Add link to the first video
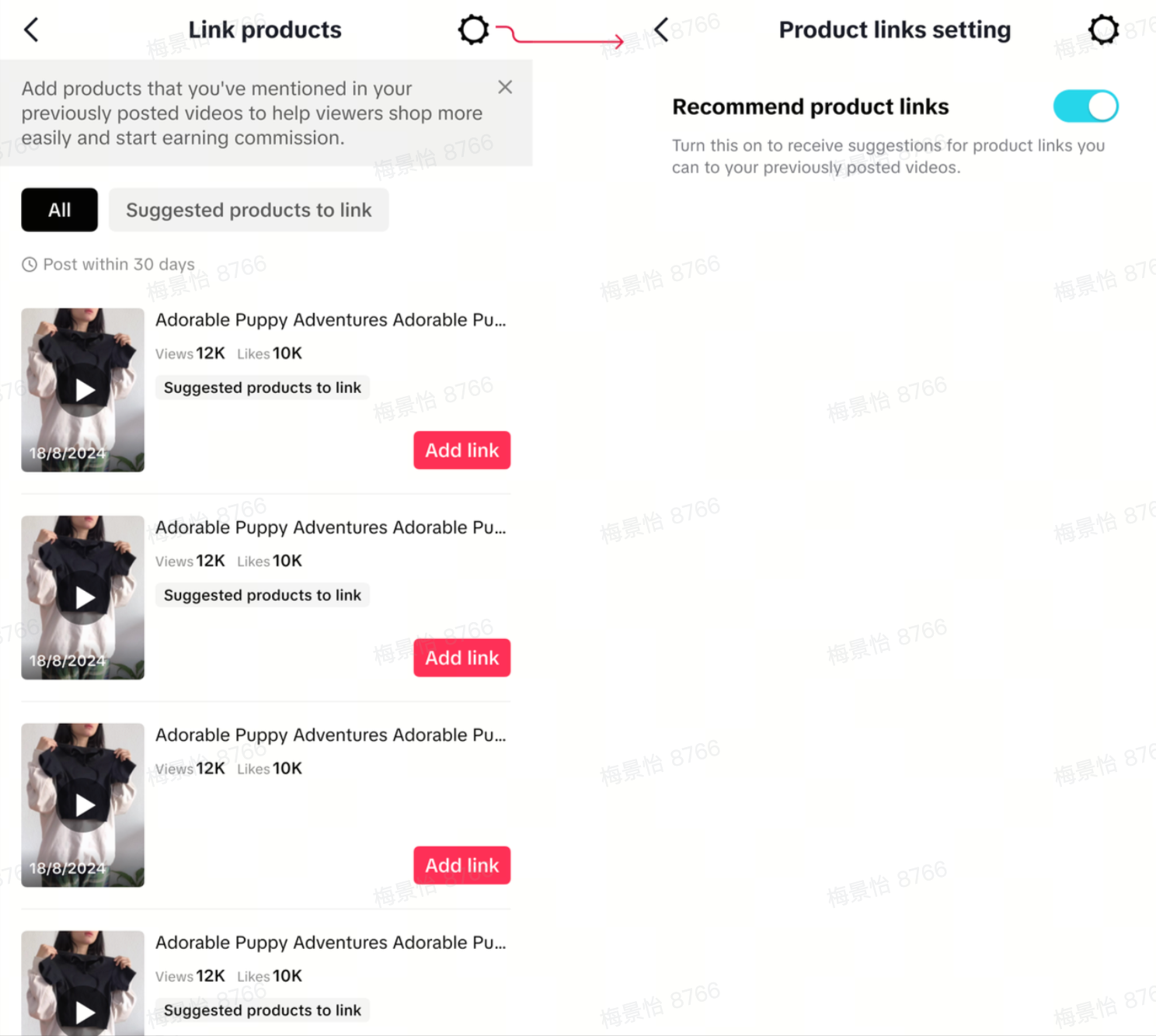Screen dimensions: 1156x1036 (462, 450)
